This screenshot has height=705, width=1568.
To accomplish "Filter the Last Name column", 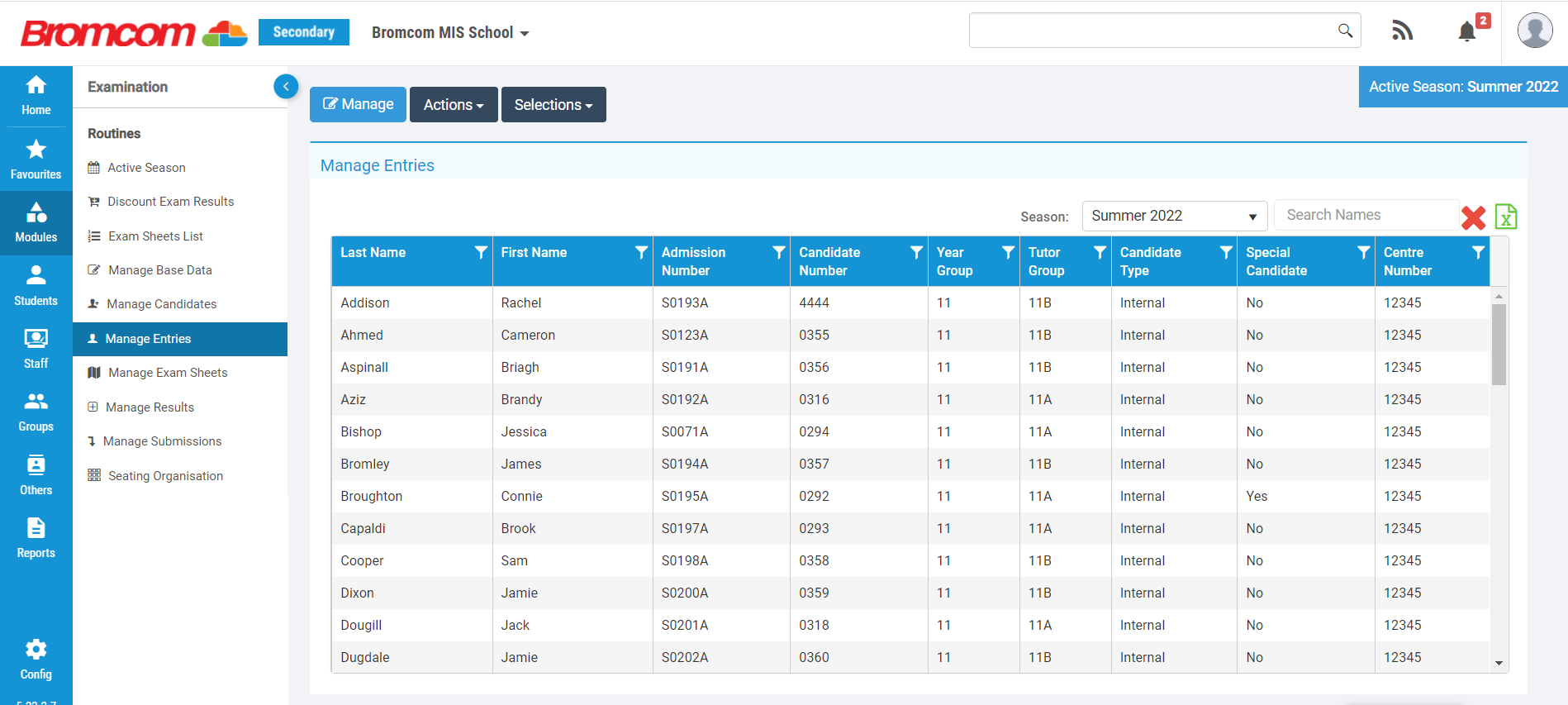I will [480, 253].
